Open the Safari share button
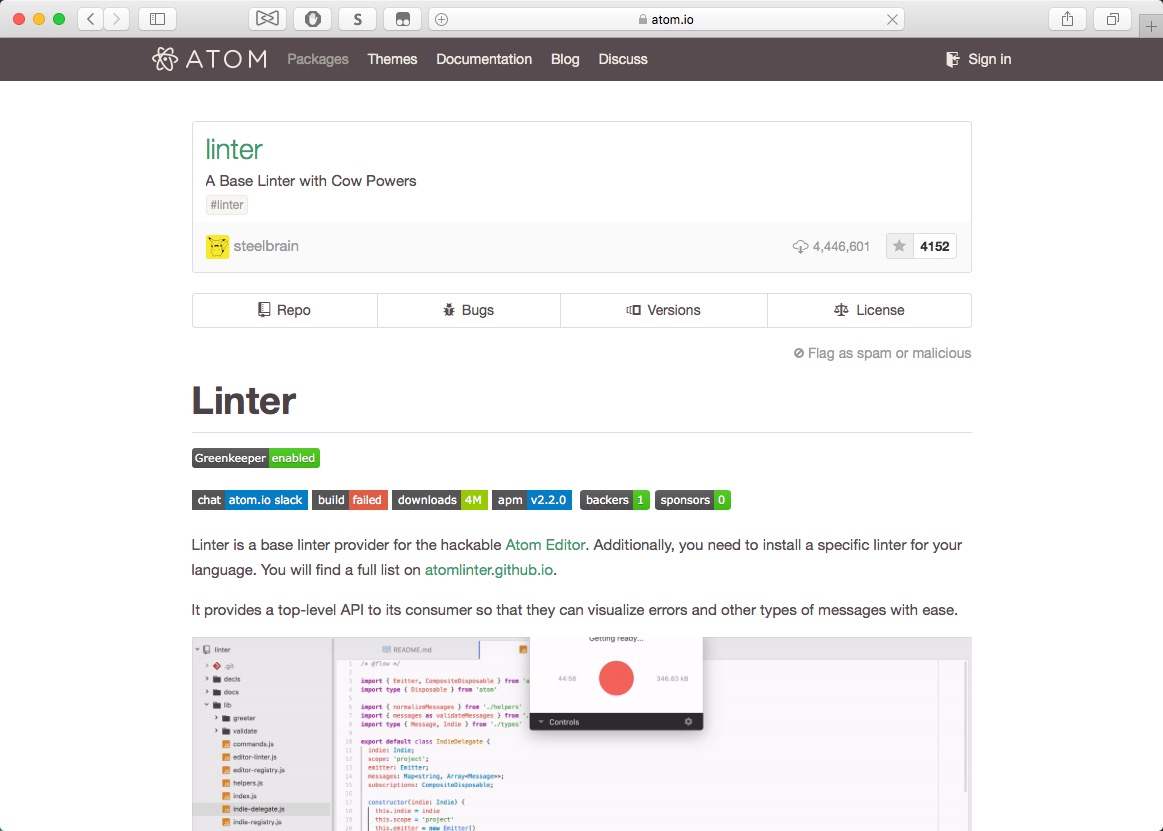 pyautogui.click(x=1067, y=19)
